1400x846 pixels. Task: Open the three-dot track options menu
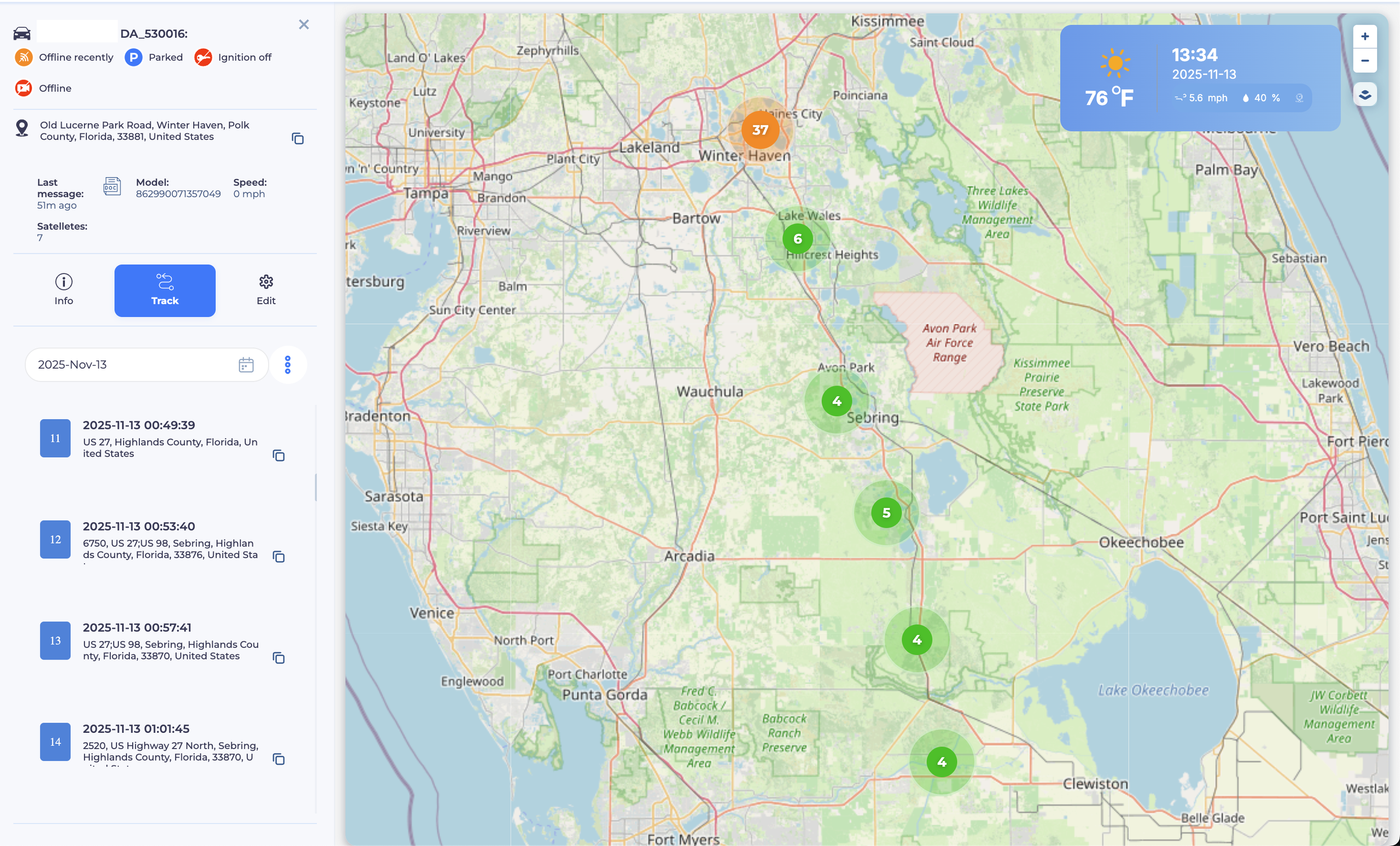coord(287,364)
